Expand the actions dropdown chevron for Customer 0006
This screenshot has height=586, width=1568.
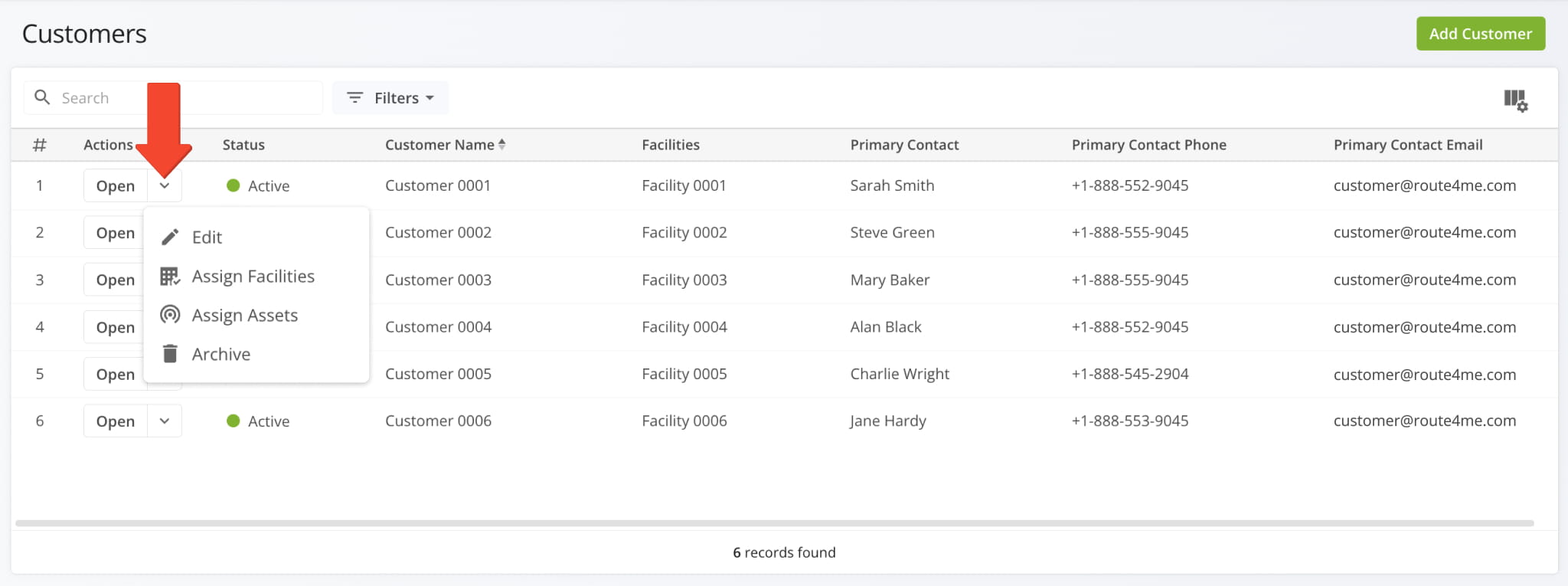click(x=165, y=421)
